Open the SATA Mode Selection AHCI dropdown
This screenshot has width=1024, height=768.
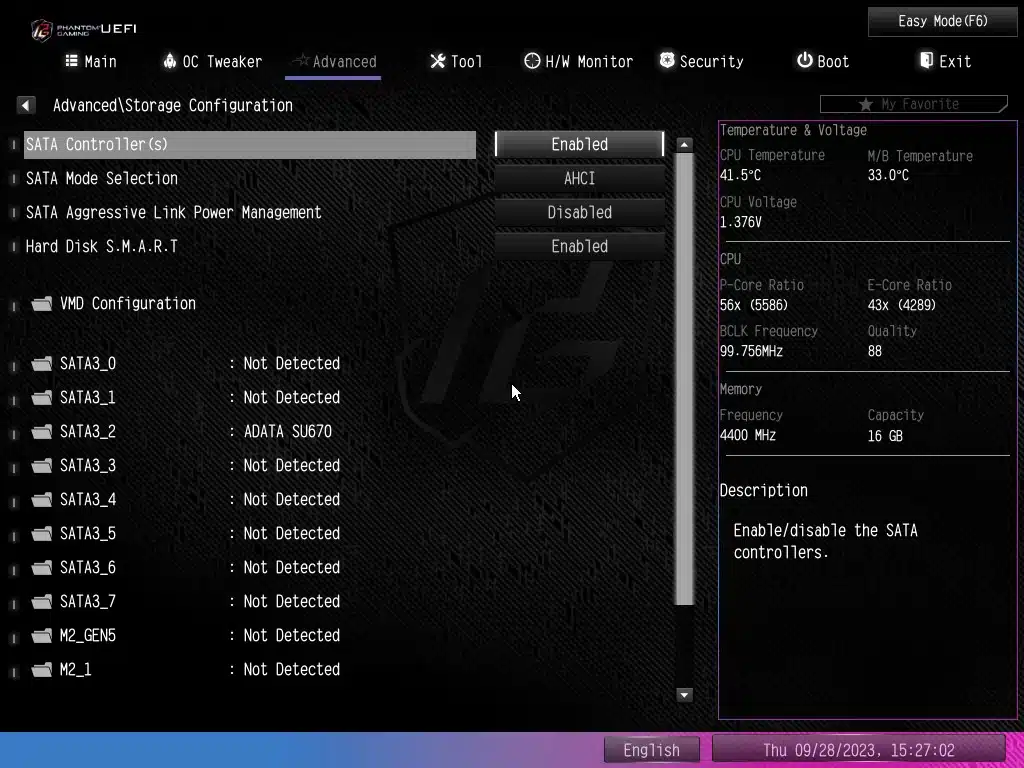[579, 178]
